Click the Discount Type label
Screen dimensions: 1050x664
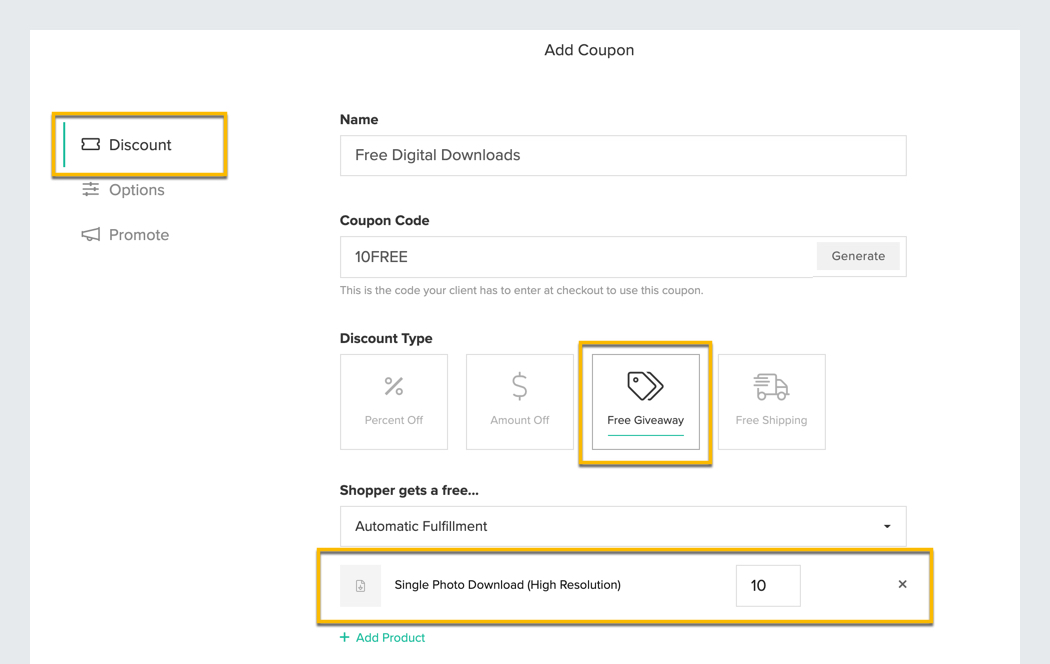pyautogui.click(x=386, y=338)
